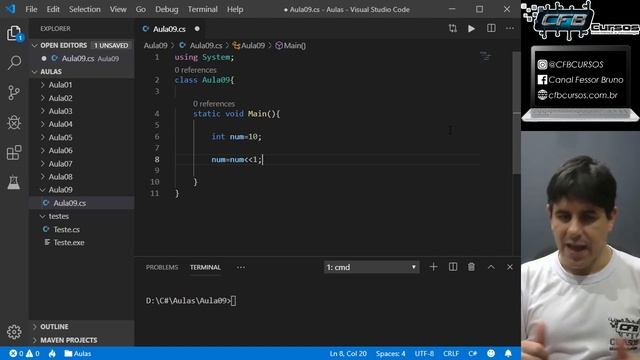The width and height of the screenshot is (640, 360).
Task: Change line endings via CRLF item
Action: pos(451,353)
